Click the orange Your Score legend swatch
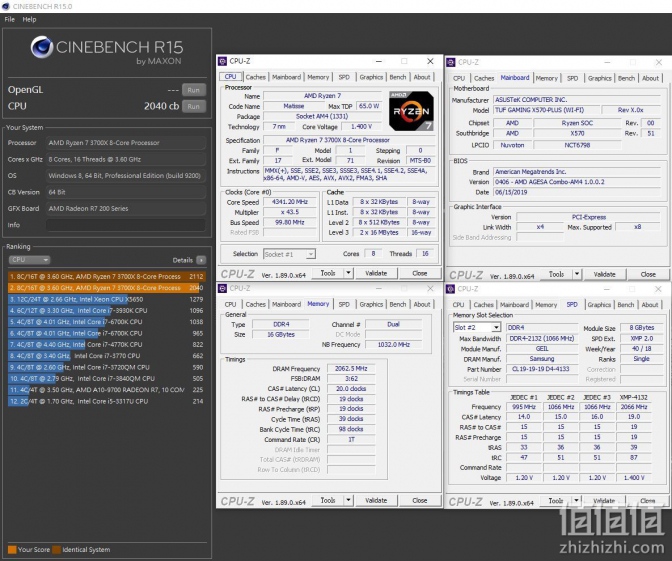The height and width of the screenshot is (561, 672). click(12, 550)
